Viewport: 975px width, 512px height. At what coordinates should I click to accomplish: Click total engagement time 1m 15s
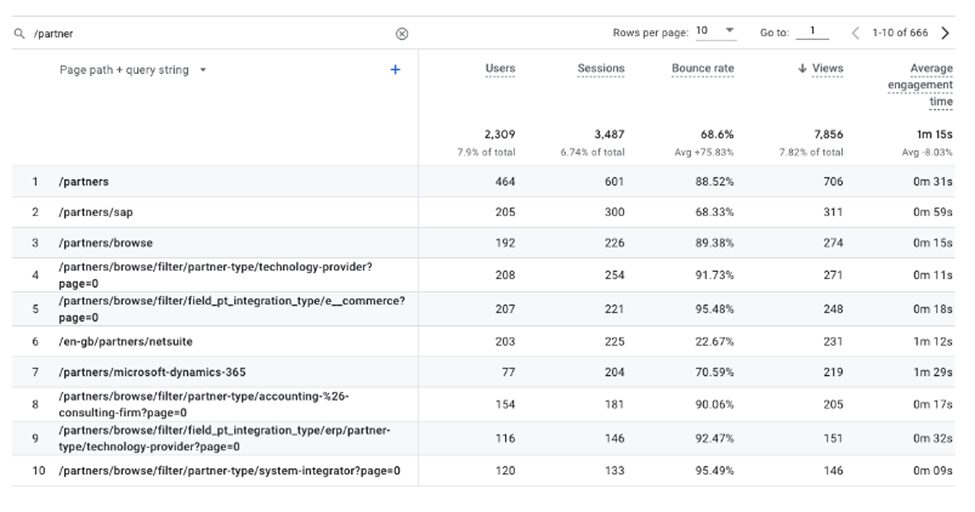(935, 134)
